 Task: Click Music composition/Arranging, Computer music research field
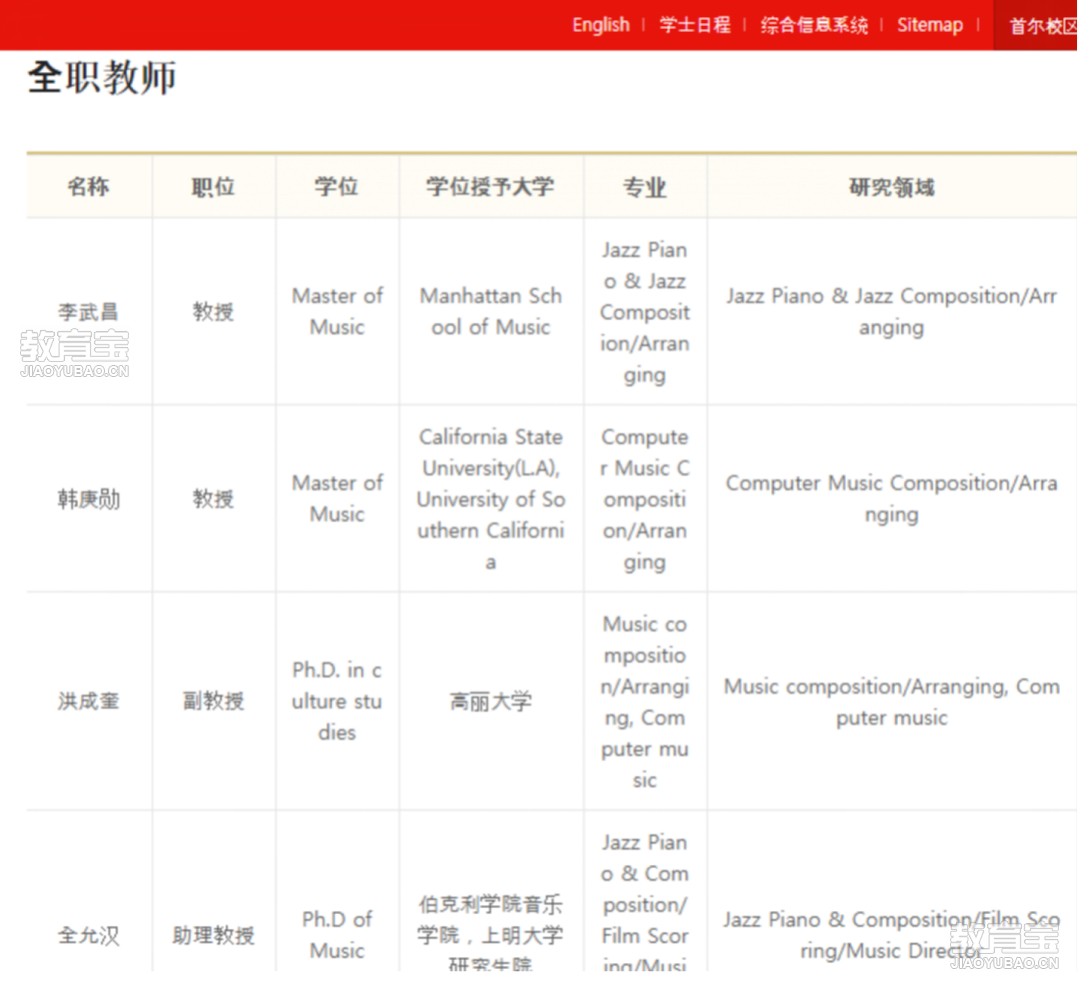click(892, 701)
